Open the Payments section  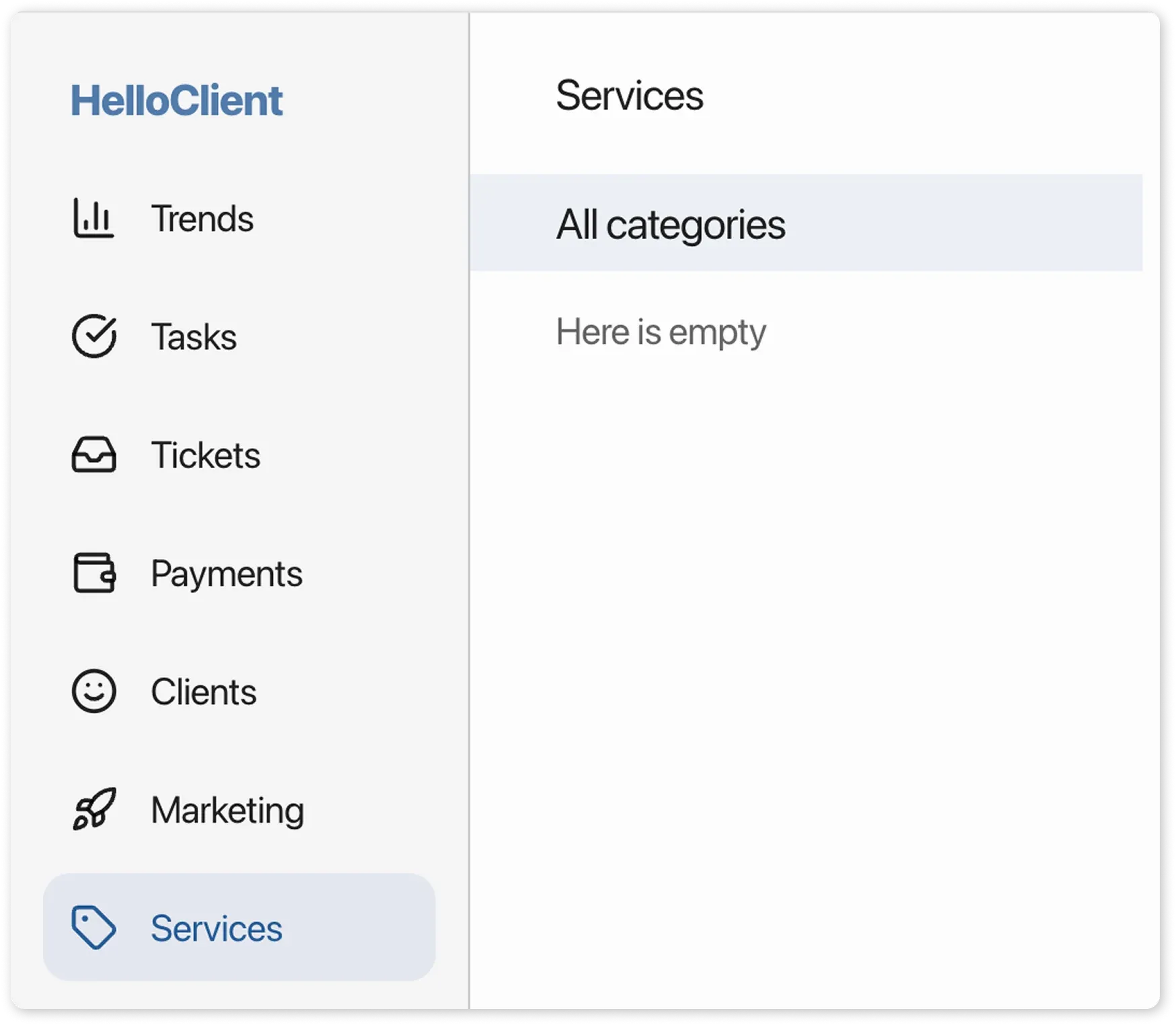point(226,574)
